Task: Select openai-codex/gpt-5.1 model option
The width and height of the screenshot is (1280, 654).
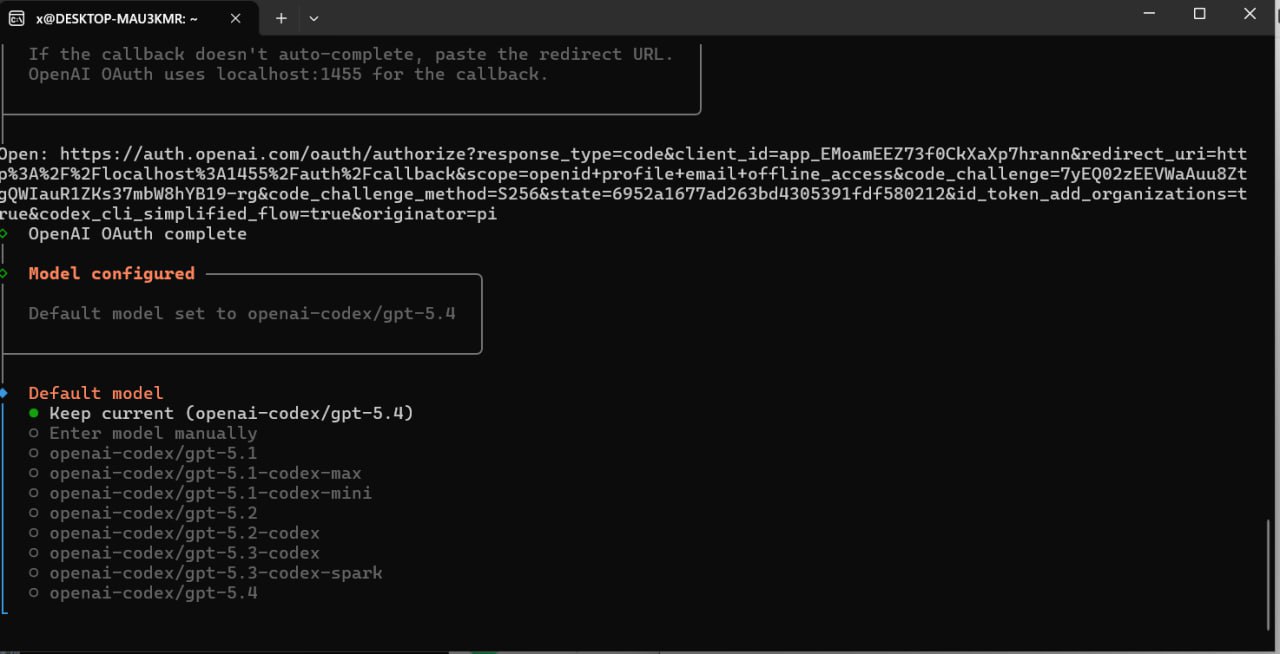Action: tap(153, 453)
